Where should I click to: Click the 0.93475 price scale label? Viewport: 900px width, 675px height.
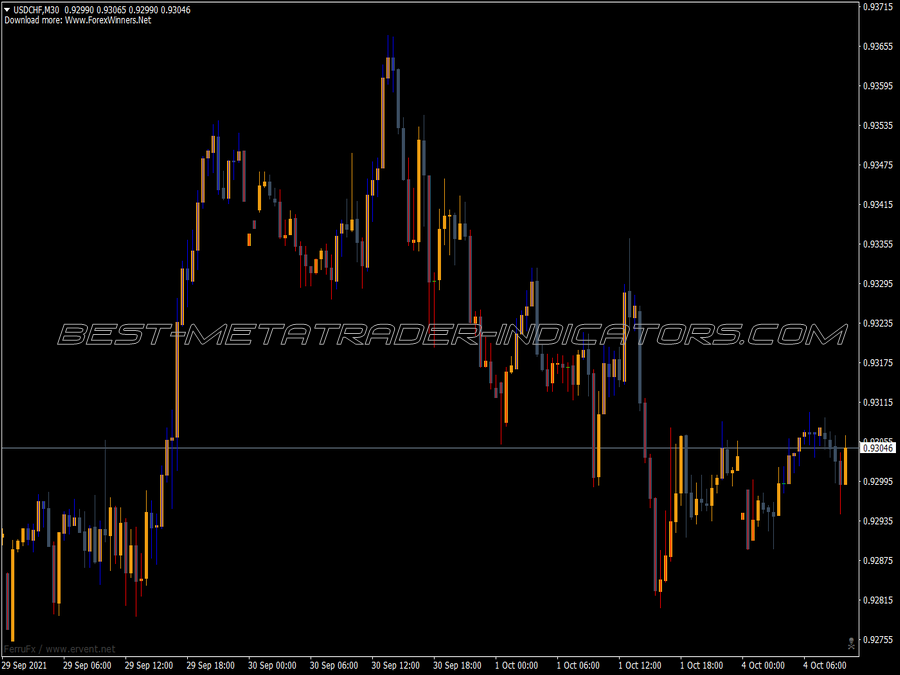[878, 165]
